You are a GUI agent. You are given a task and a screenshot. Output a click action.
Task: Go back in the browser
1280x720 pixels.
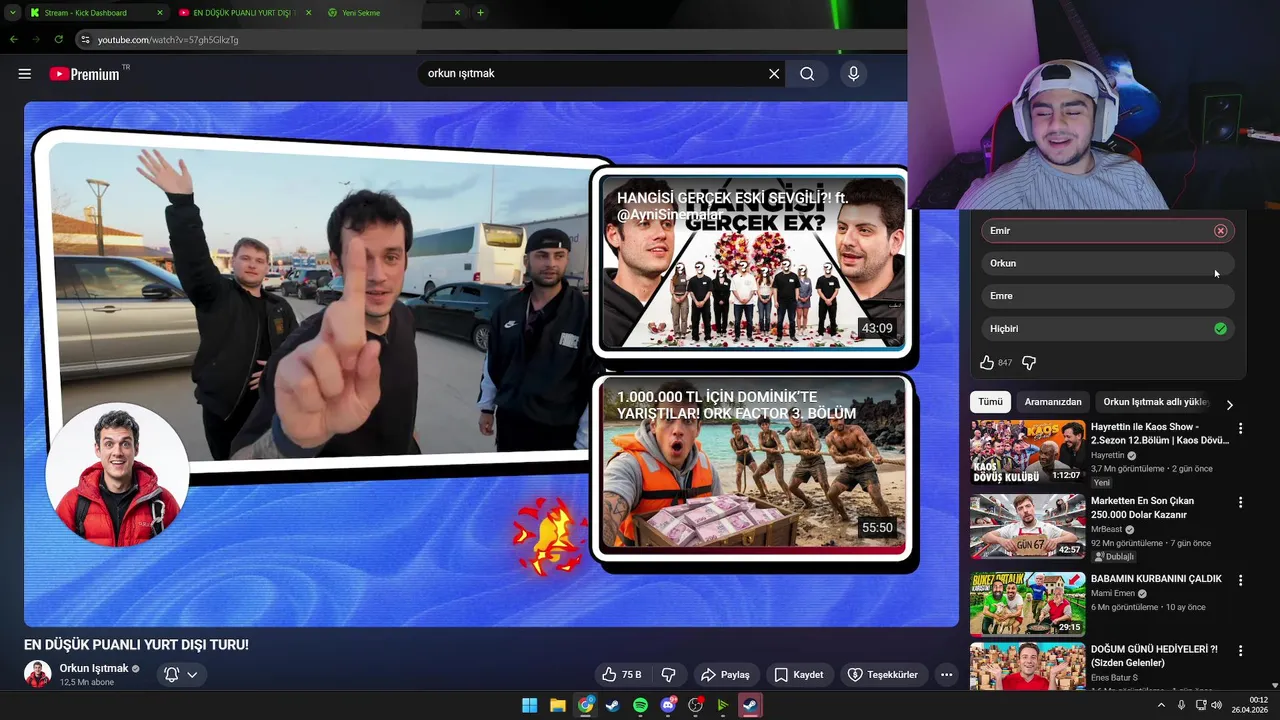point(14,39)
